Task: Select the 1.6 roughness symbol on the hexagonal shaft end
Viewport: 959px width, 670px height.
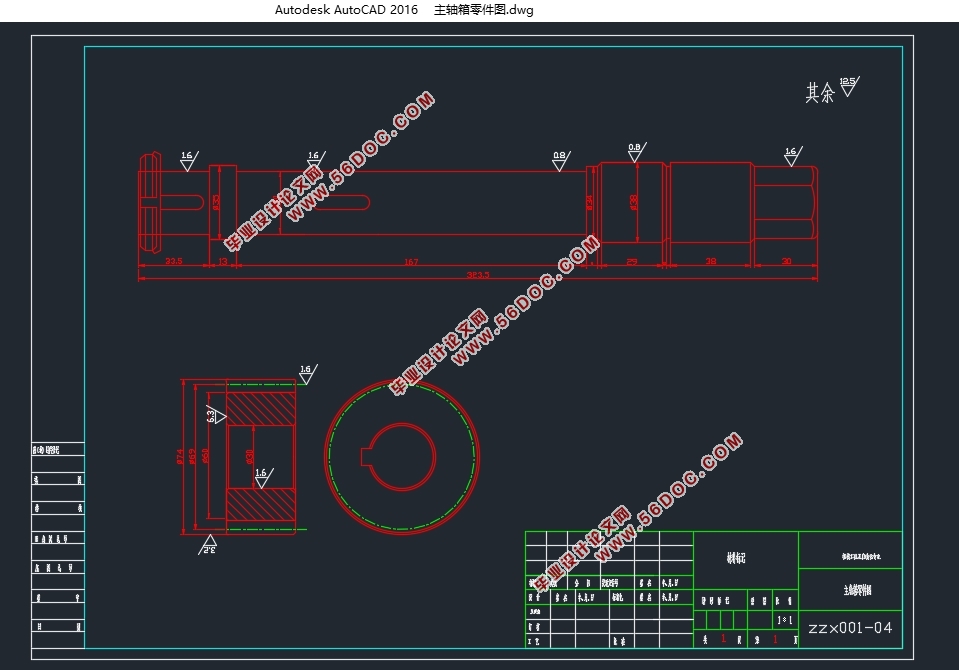Action: 790,156
